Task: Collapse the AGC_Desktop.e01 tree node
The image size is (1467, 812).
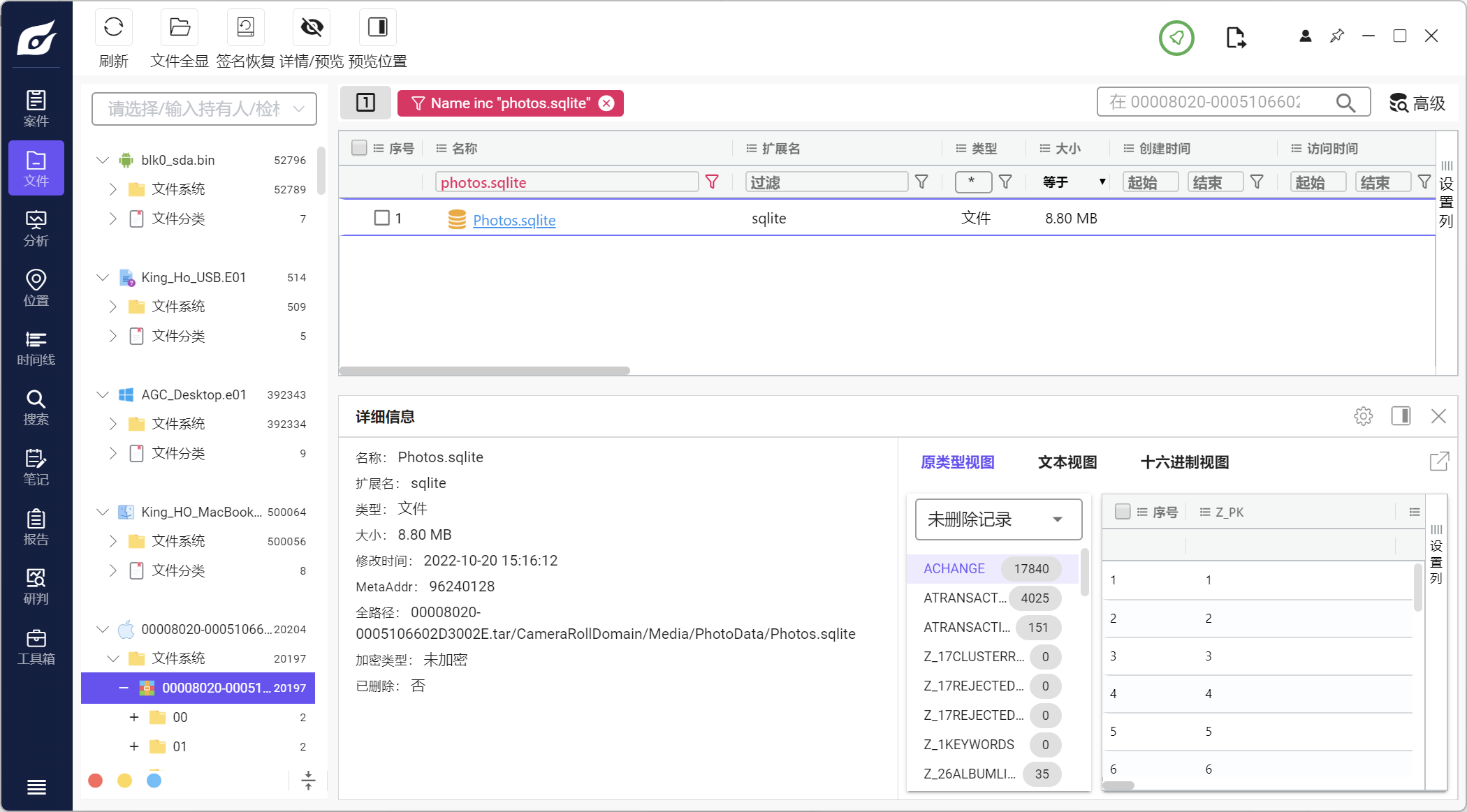Action: point(103,394)
